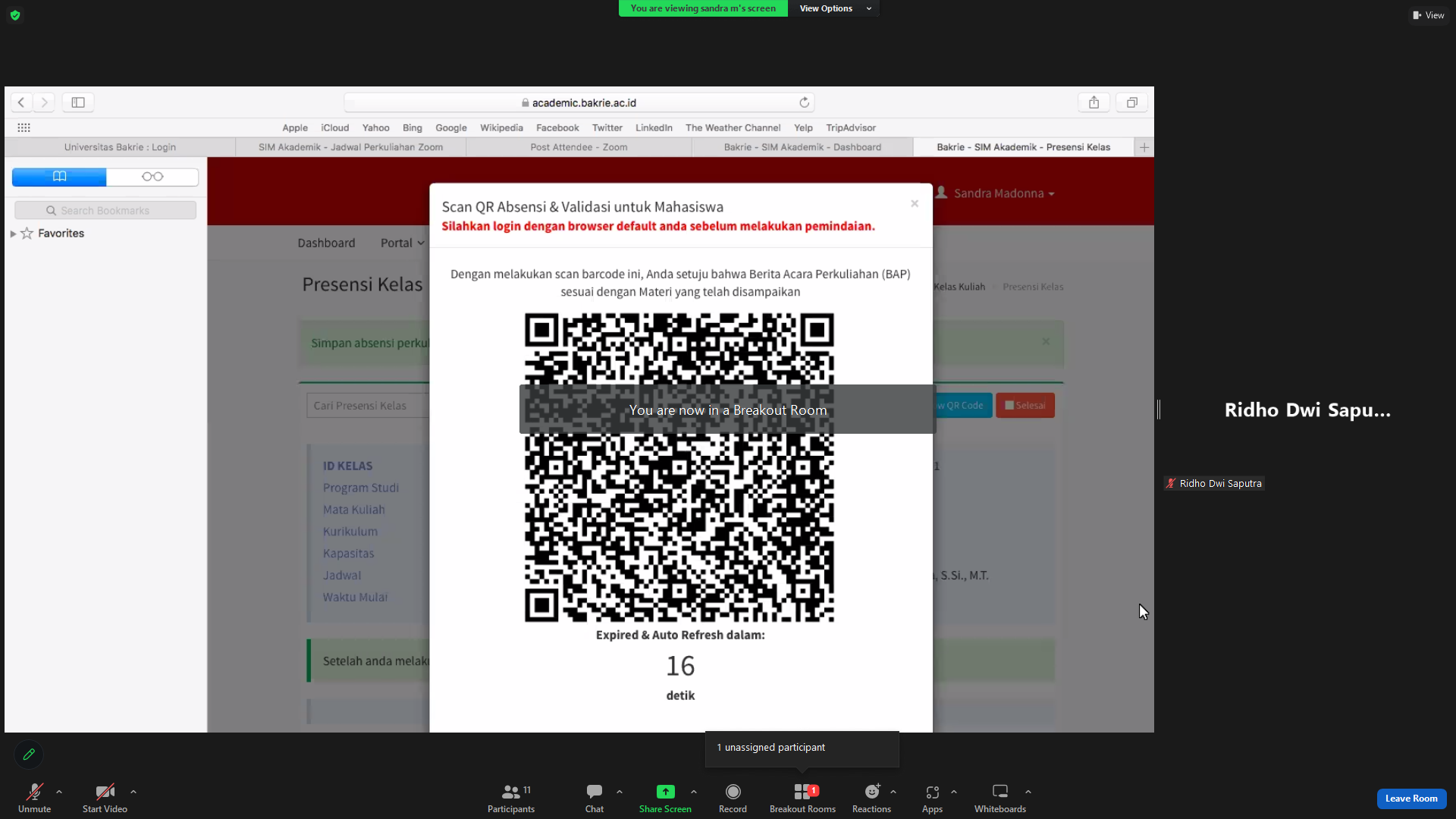1456x819 pixels.
Task: Click the red Selesai button
Action: 1025,406
